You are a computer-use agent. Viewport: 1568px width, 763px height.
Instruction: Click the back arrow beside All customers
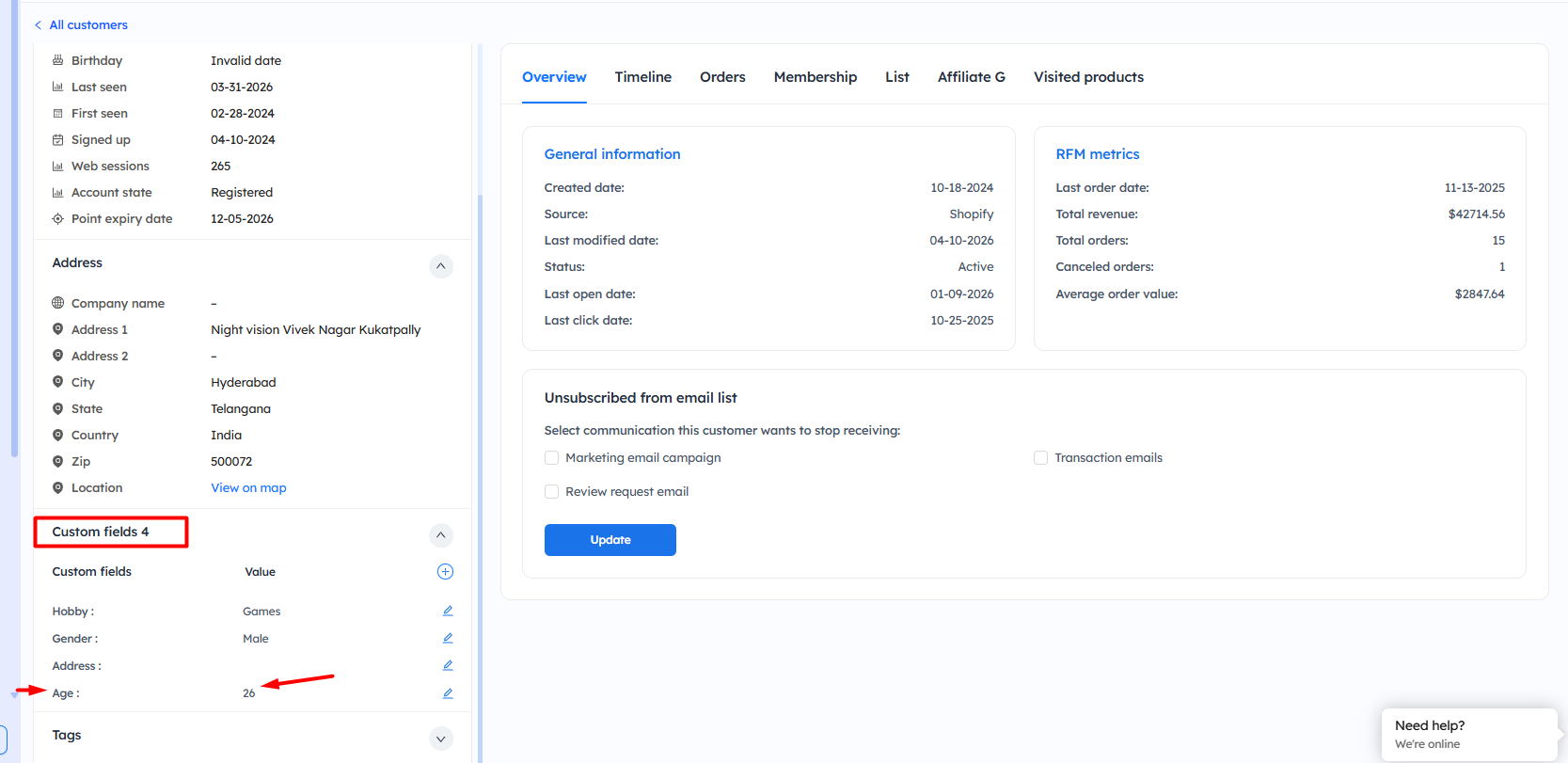(39, 25)
